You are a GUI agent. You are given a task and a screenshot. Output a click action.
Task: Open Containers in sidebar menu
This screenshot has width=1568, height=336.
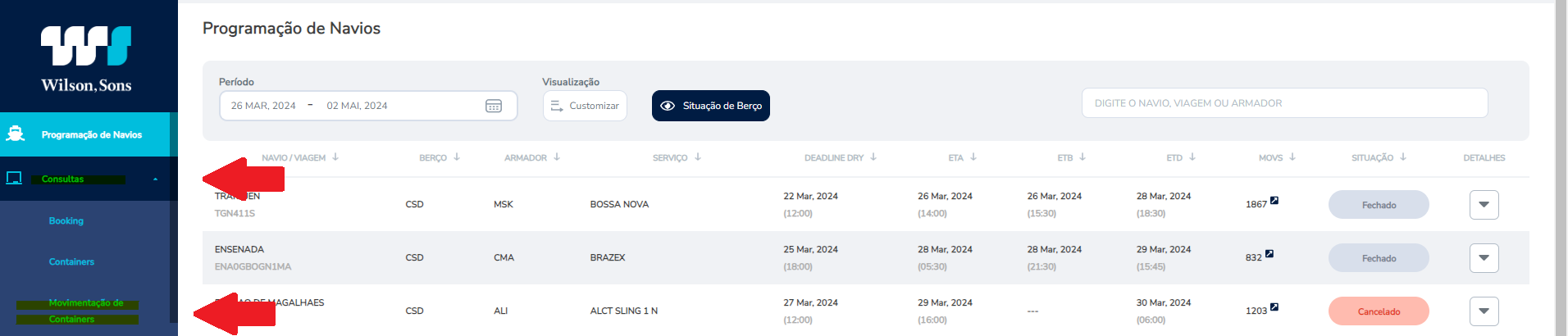71,261
